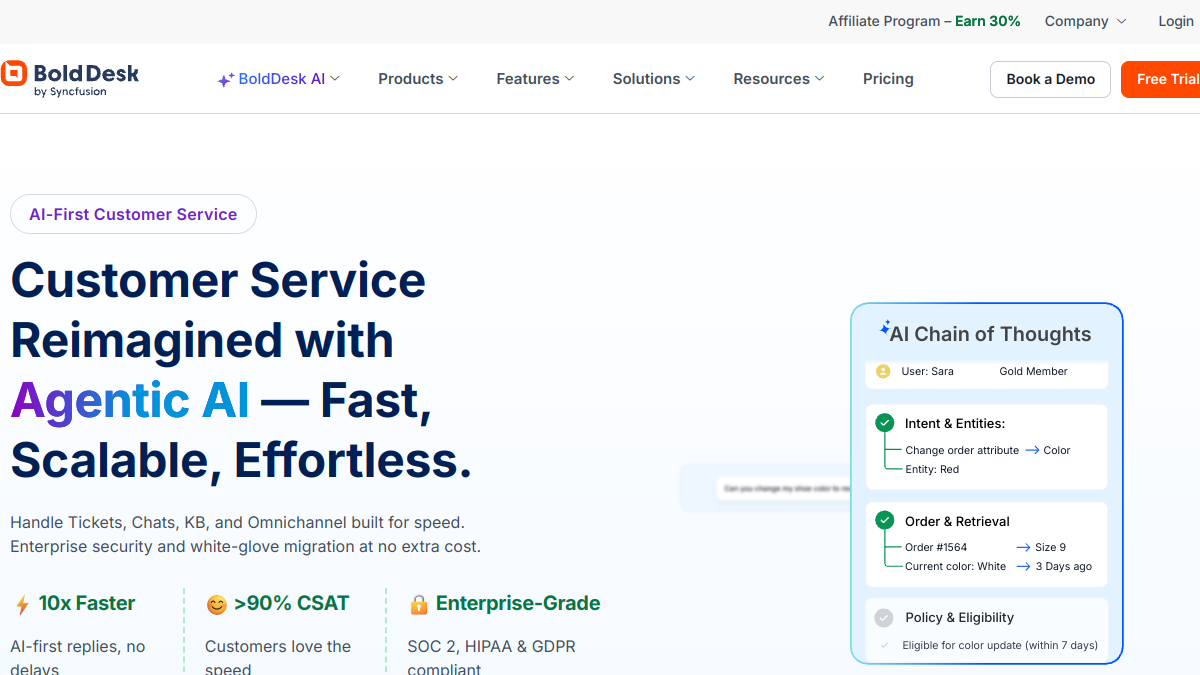The image size is (1200, 675).
Task: Click the BoldDesk logo icon
Action: tap(13, 74)
